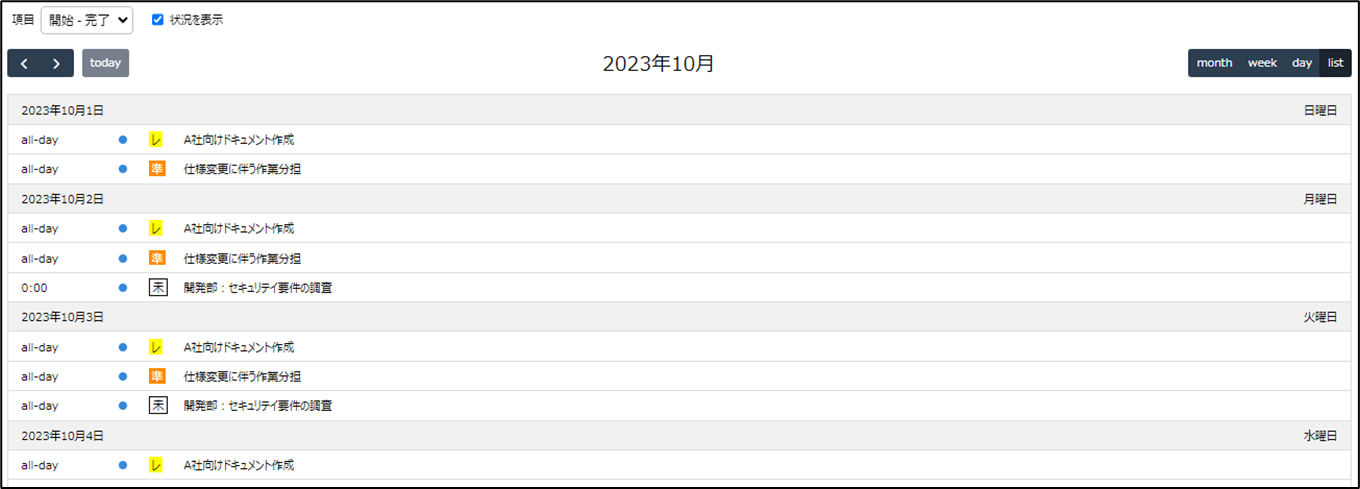Click 未 status icon on October 3

[x=157, y=406]
